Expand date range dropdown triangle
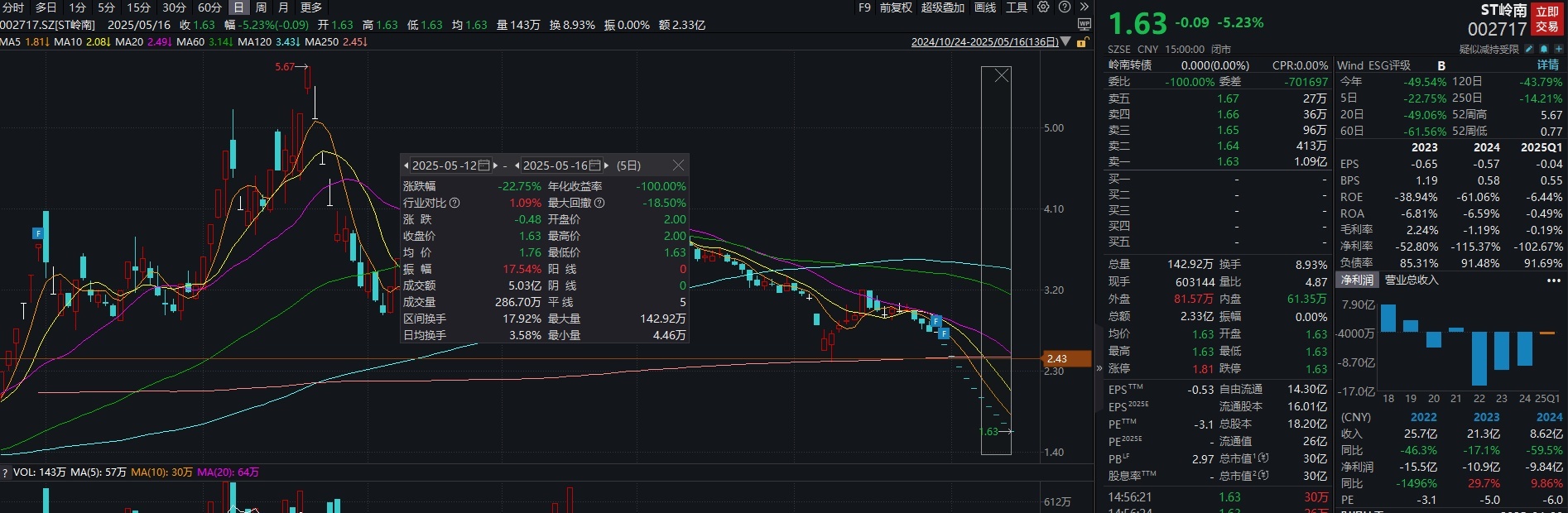Screen dimensions: 1568x513 [1066, 41]
